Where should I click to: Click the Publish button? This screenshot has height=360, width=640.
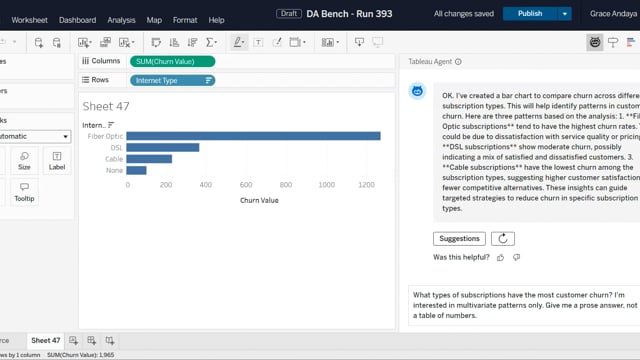click(530, 14)
